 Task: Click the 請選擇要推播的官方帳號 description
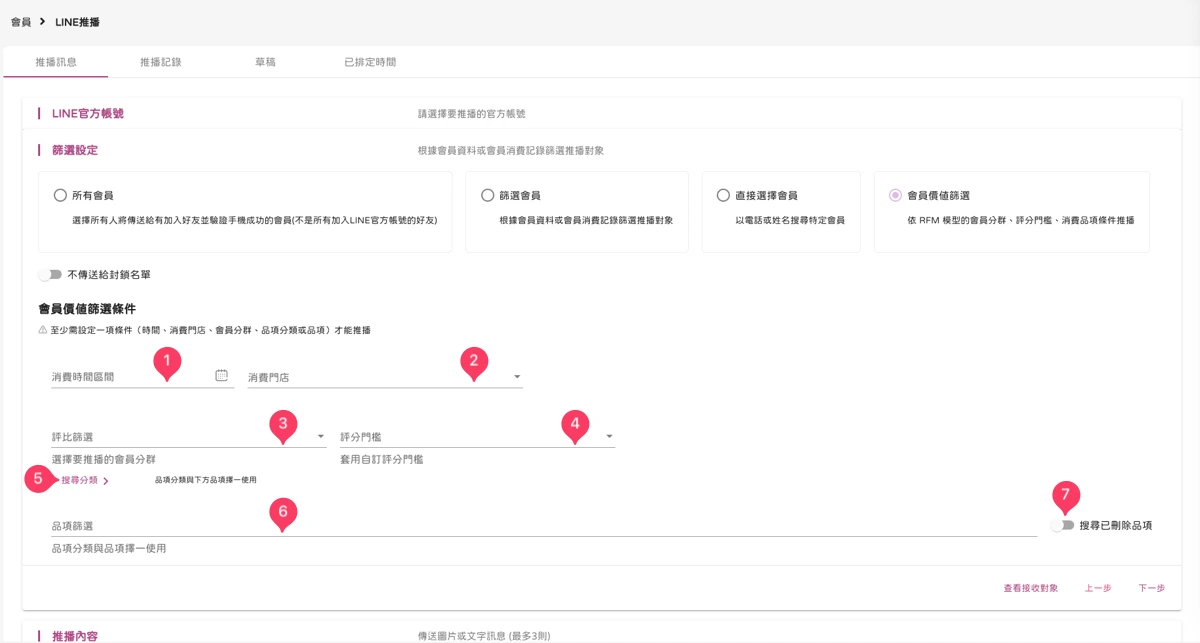point(472,114)
